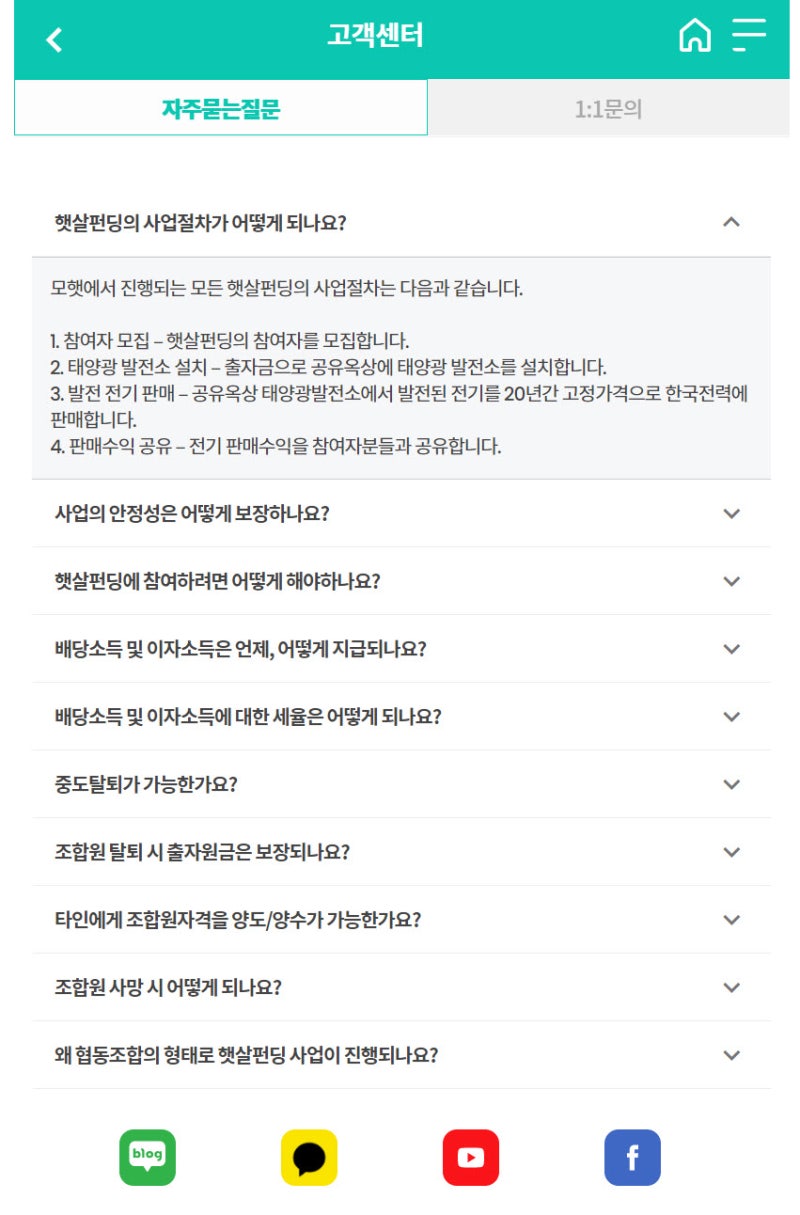Open the 왜 협동조합 형태 question
This screenshot has height=1215, width=800.
click(400, 1055)
